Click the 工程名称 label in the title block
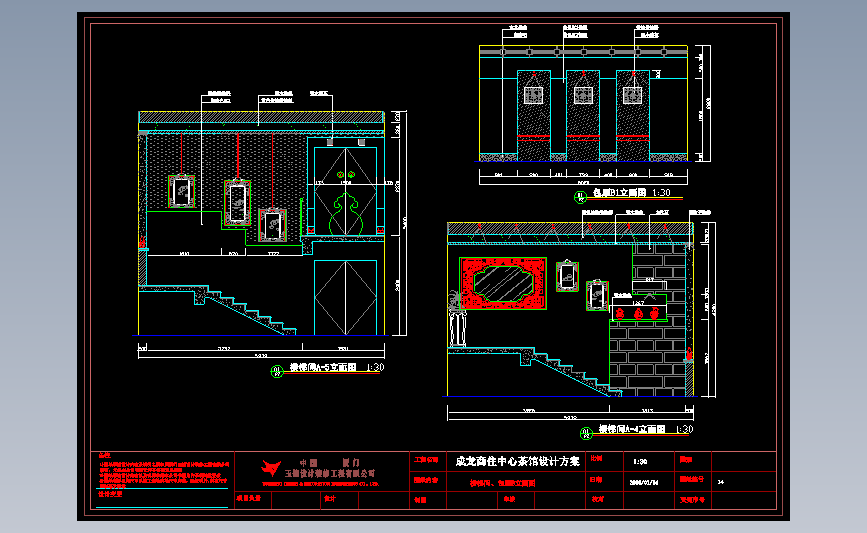The image size is (867, 533). (426, 459)
